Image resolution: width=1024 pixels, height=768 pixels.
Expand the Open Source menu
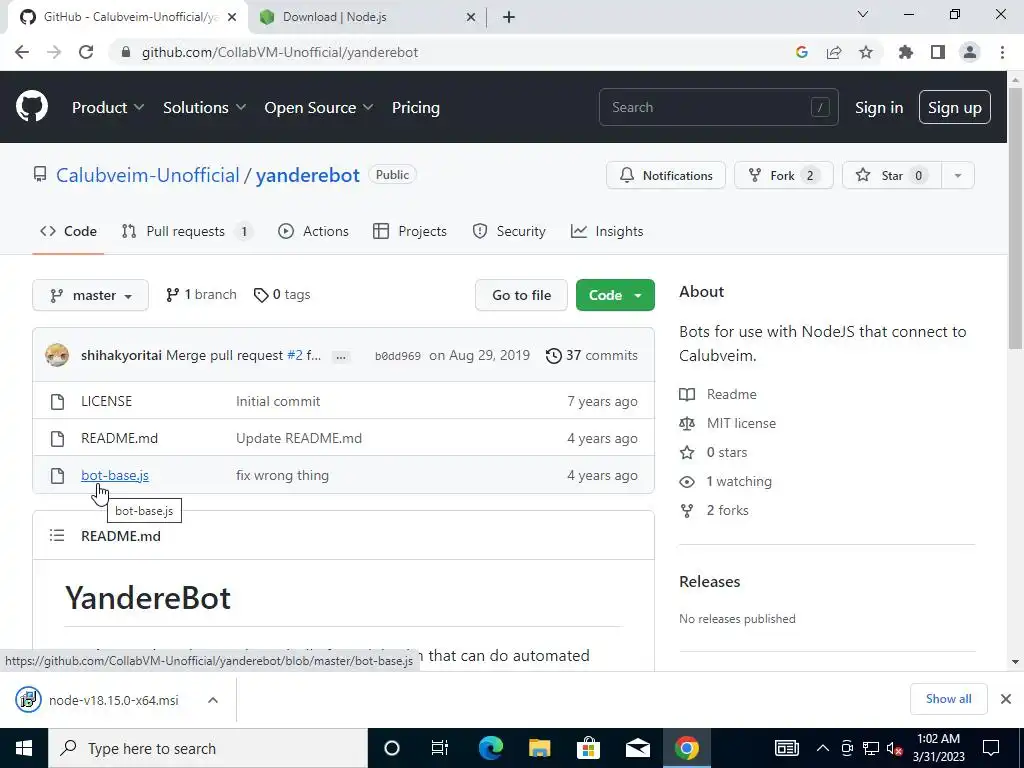(319, 107)
